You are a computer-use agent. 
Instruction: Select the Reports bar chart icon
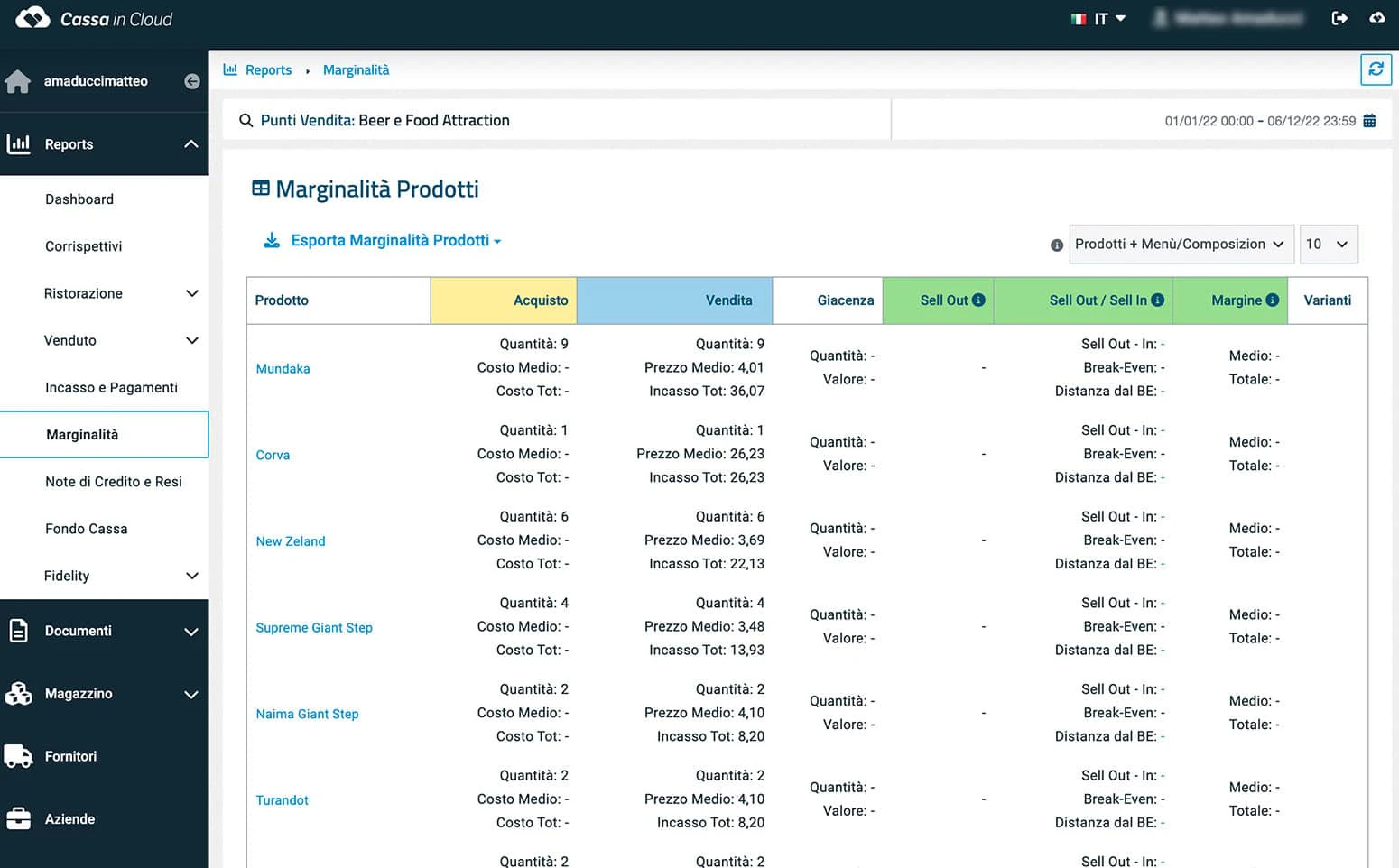point(18,144)
